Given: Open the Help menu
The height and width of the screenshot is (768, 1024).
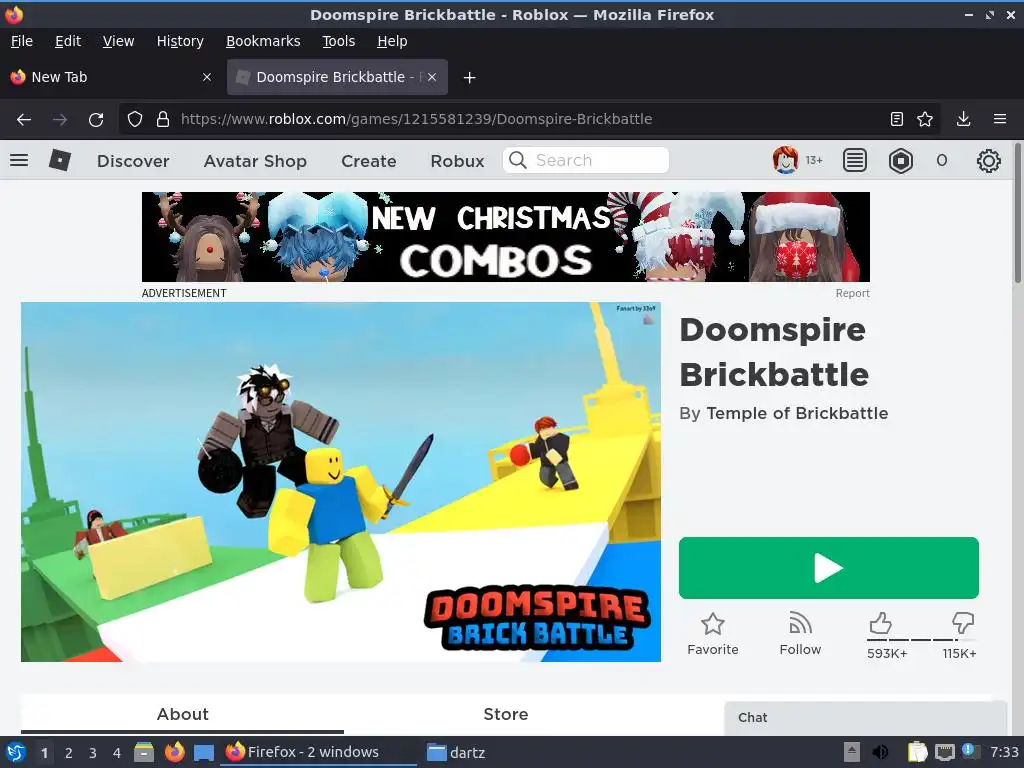Looking at the screenshot, I should tap(392, 41).
